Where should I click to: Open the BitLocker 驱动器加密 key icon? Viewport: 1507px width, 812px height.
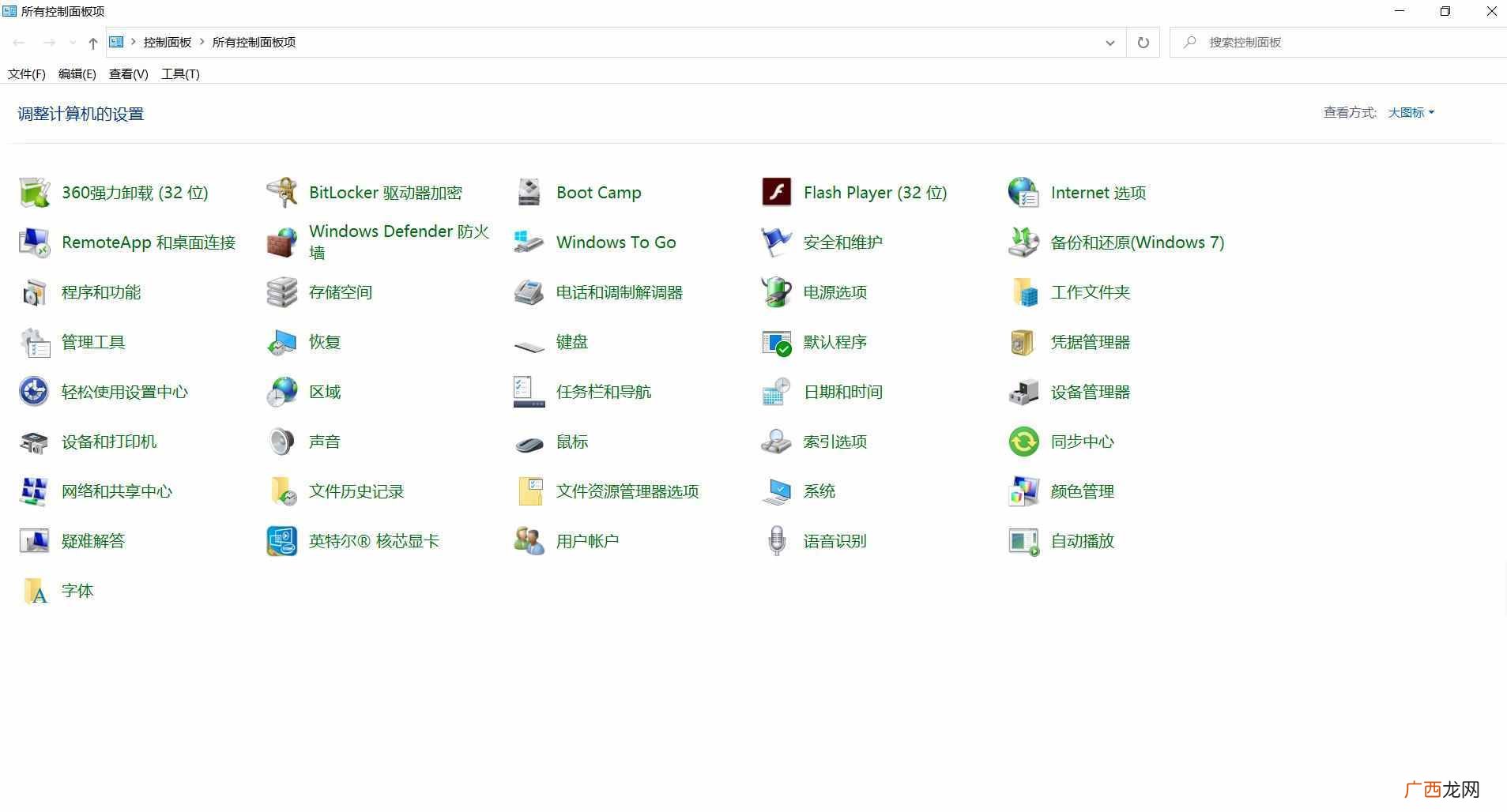pyautogui.click(x=281, y=193)
